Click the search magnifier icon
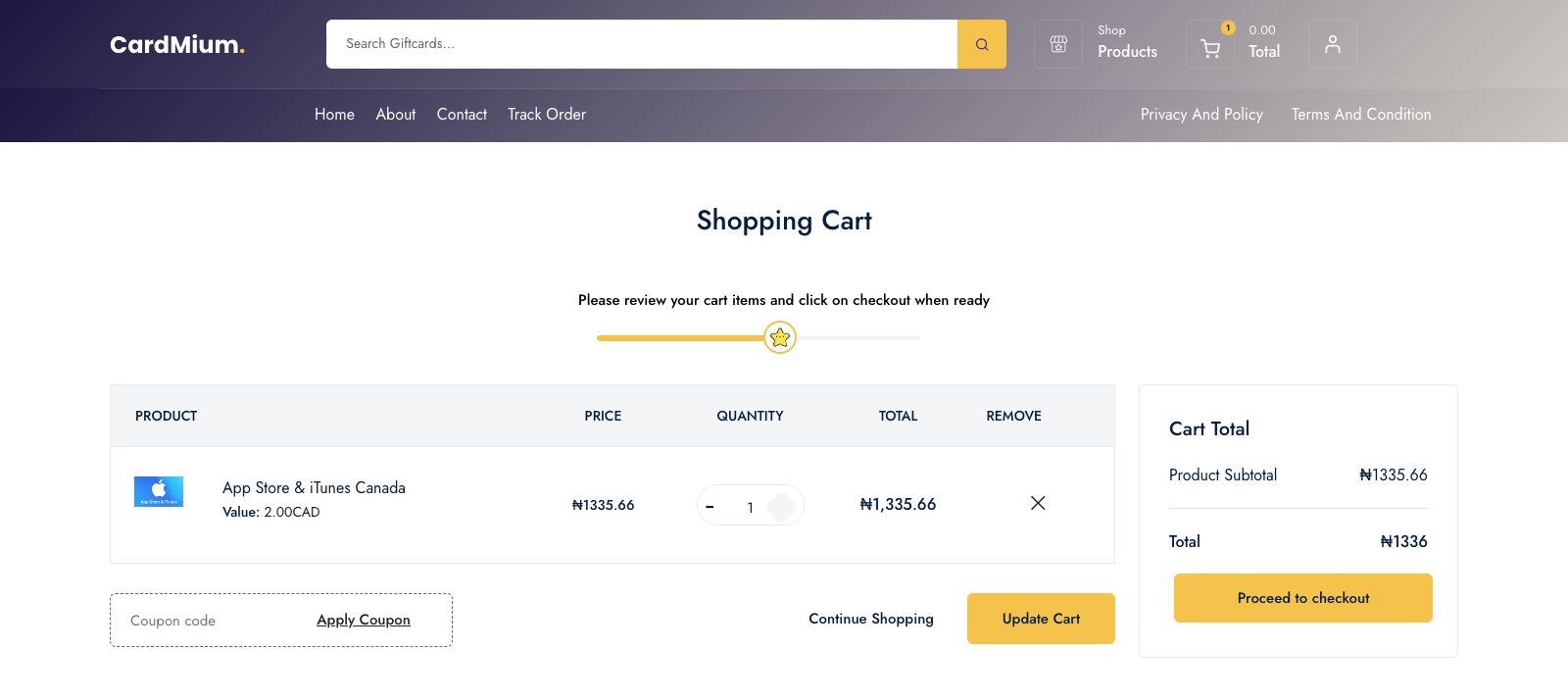The width and height of the screenshot is (1568, 700). (981, 43)
